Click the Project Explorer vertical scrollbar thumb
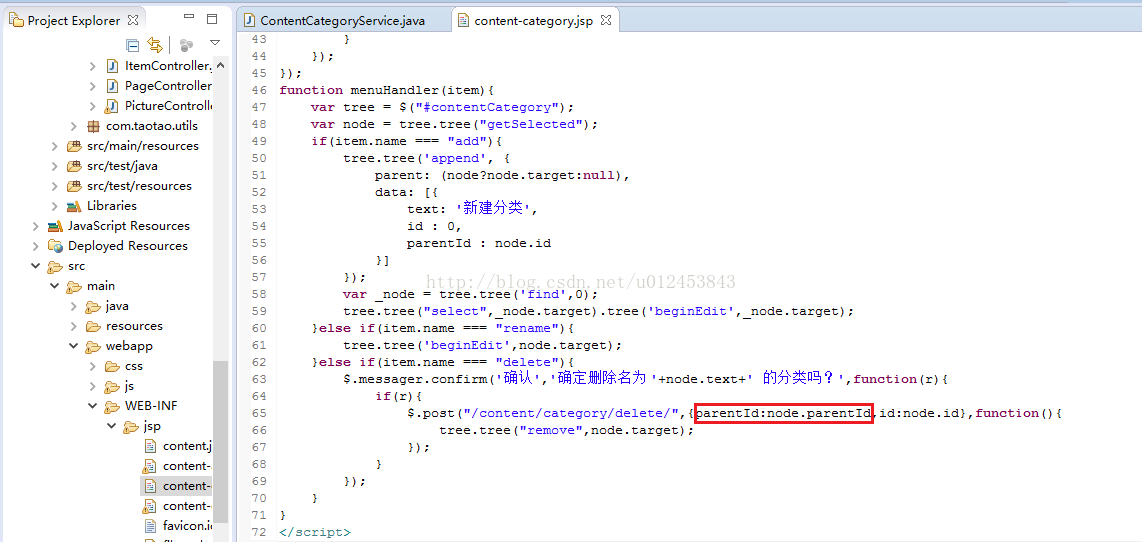This screenshot has height=542, width=1142. coord(221,440)
